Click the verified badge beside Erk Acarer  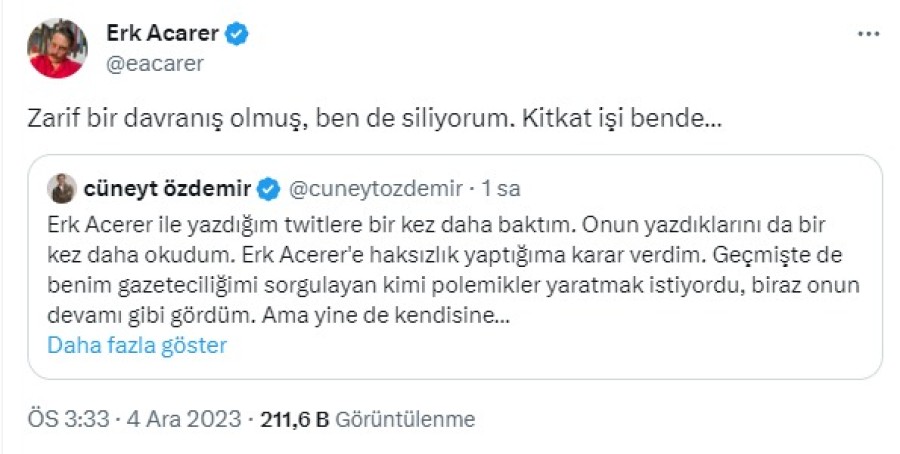(x=237, y=35)
